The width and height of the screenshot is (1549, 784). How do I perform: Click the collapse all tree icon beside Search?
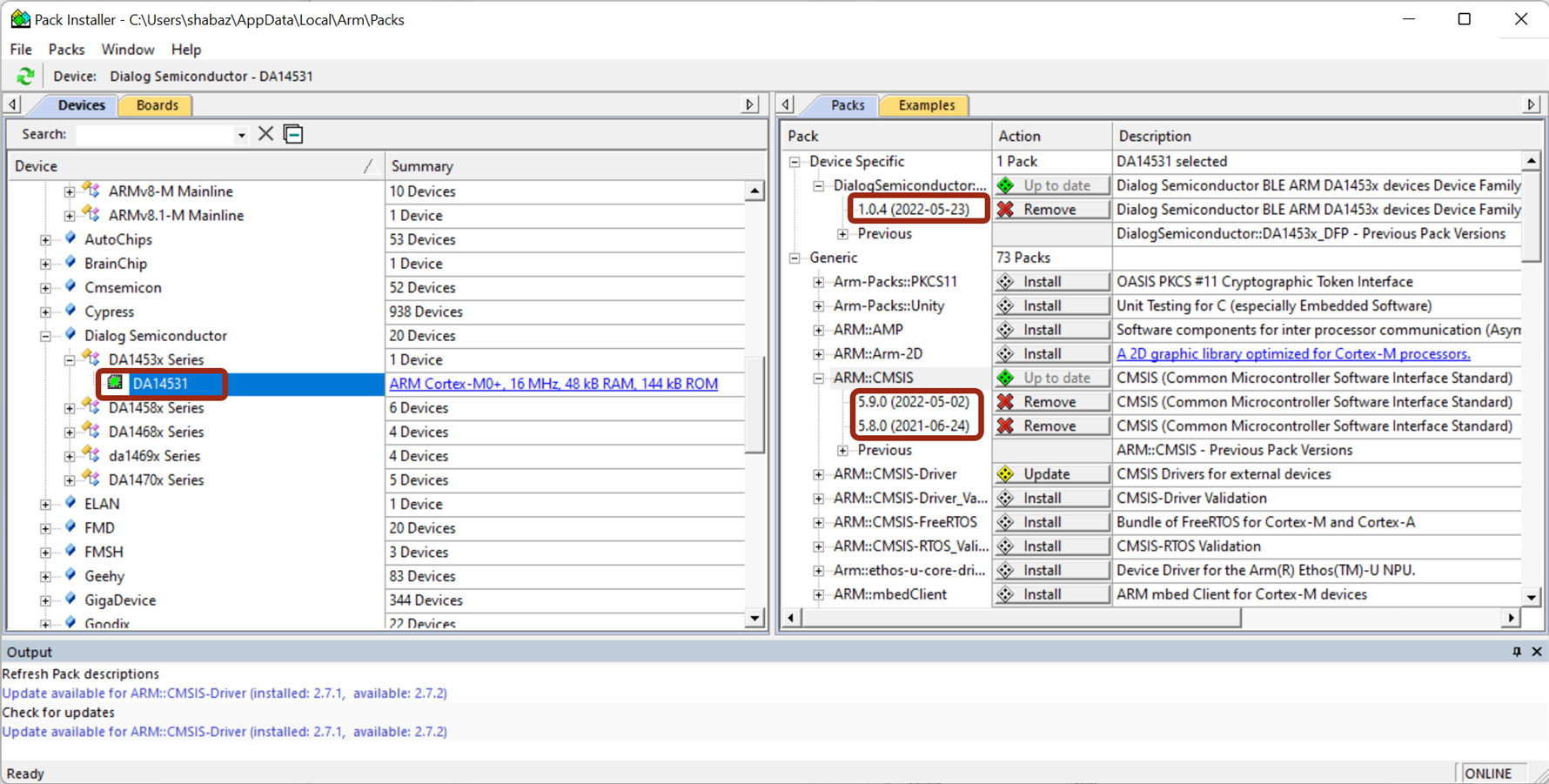pyautogui.click(x=293, y=134)
